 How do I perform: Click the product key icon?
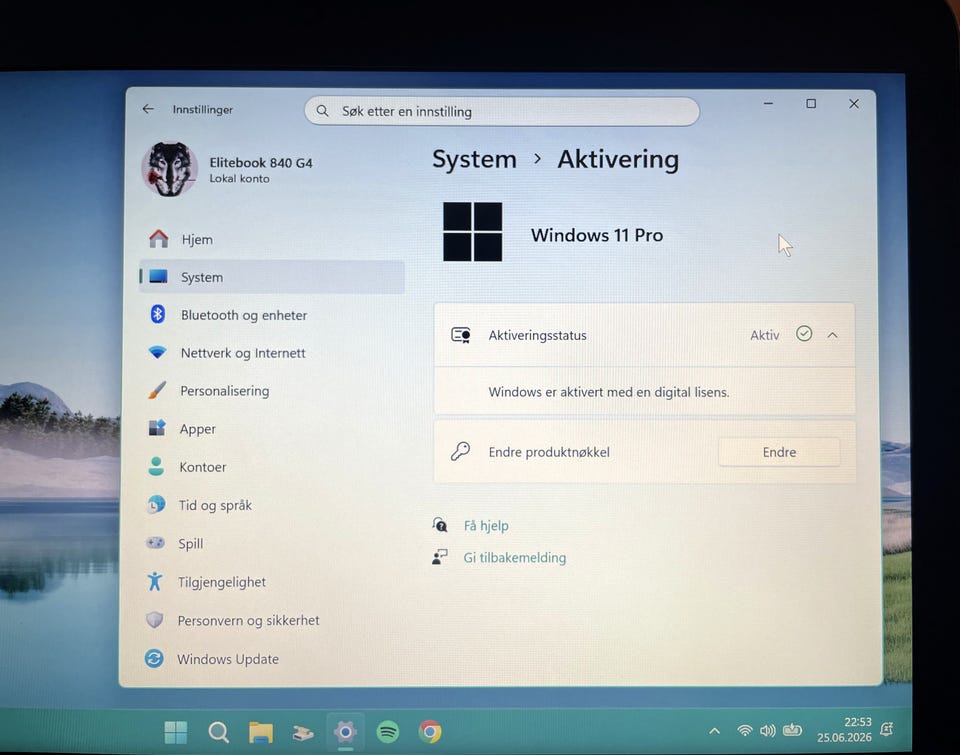pos(460,451)
